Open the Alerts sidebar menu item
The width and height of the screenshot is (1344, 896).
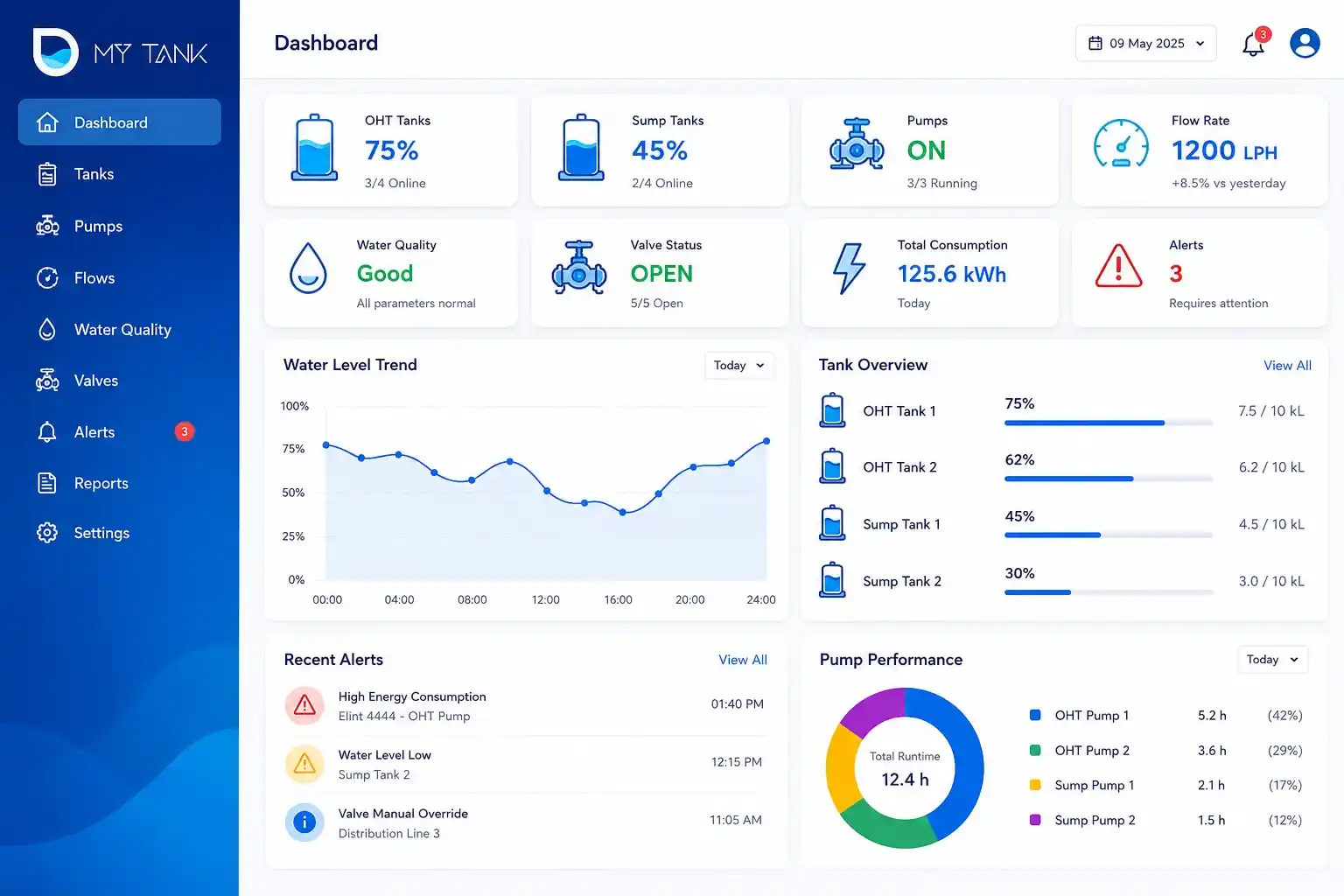[119, 432]
